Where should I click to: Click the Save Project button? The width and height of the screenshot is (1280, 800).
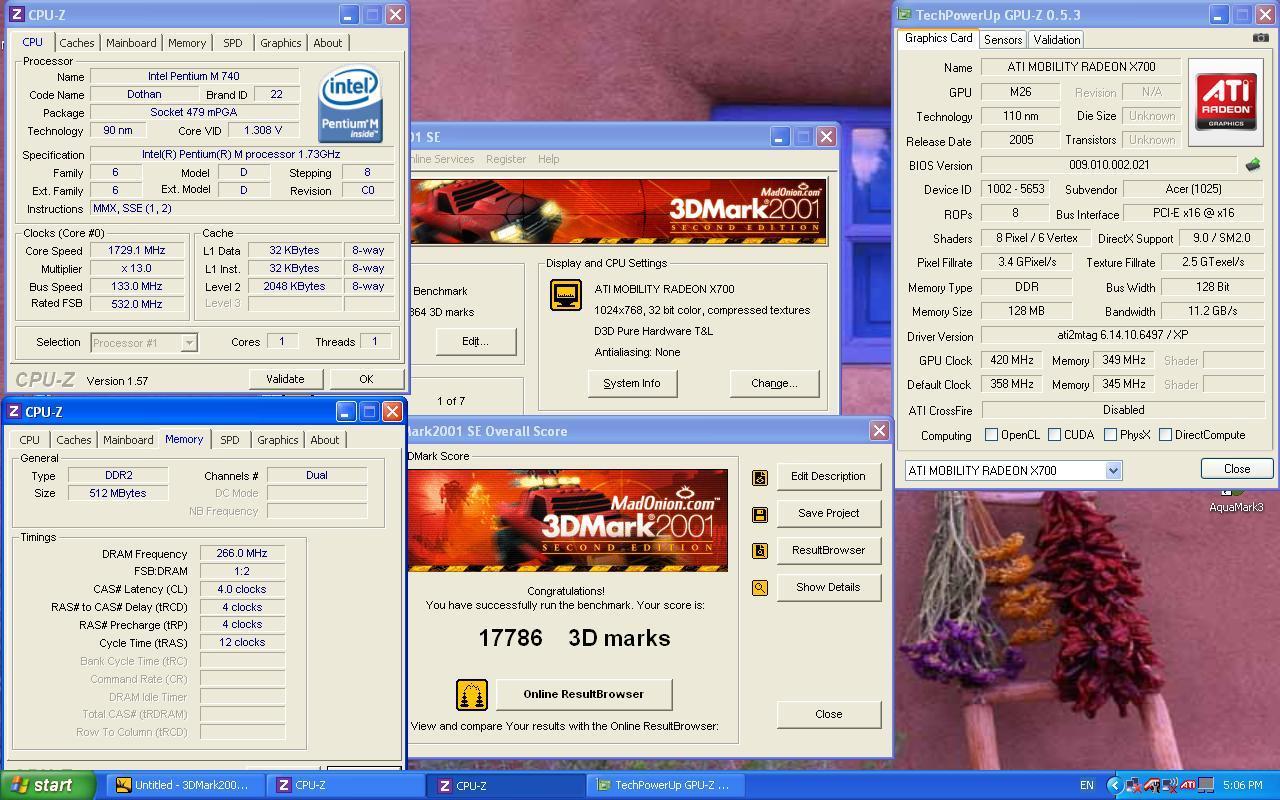pyautogui.click(x=828, y=513)
